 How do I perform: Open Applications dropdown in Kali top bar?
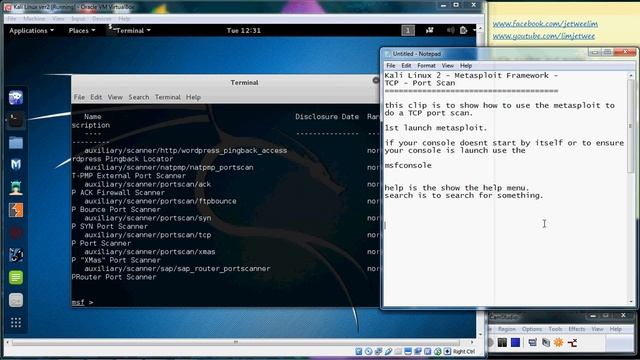(31, 31)
